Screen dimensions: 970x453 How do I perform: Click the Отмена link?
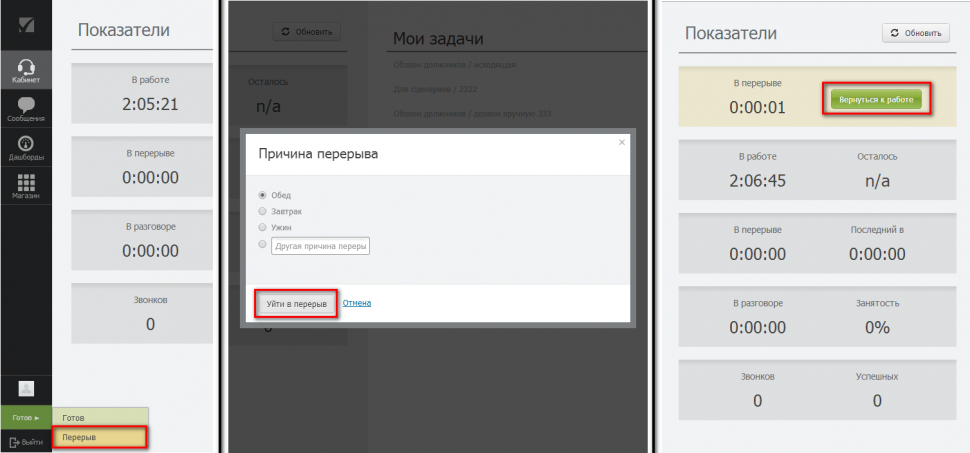coord(357,302)
